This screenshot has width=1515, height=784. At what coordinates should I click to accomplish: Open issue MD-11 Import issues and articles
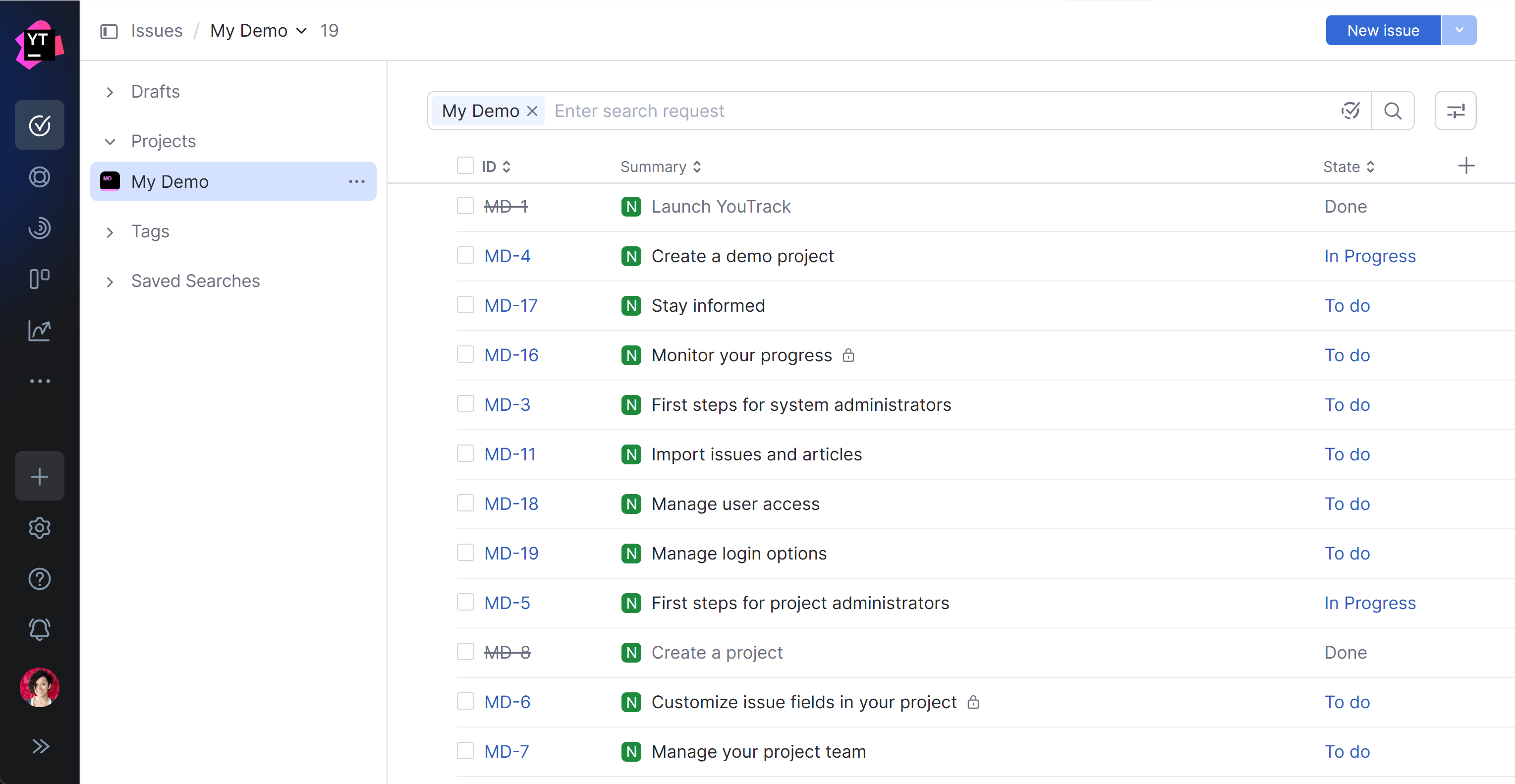point(755,453)
